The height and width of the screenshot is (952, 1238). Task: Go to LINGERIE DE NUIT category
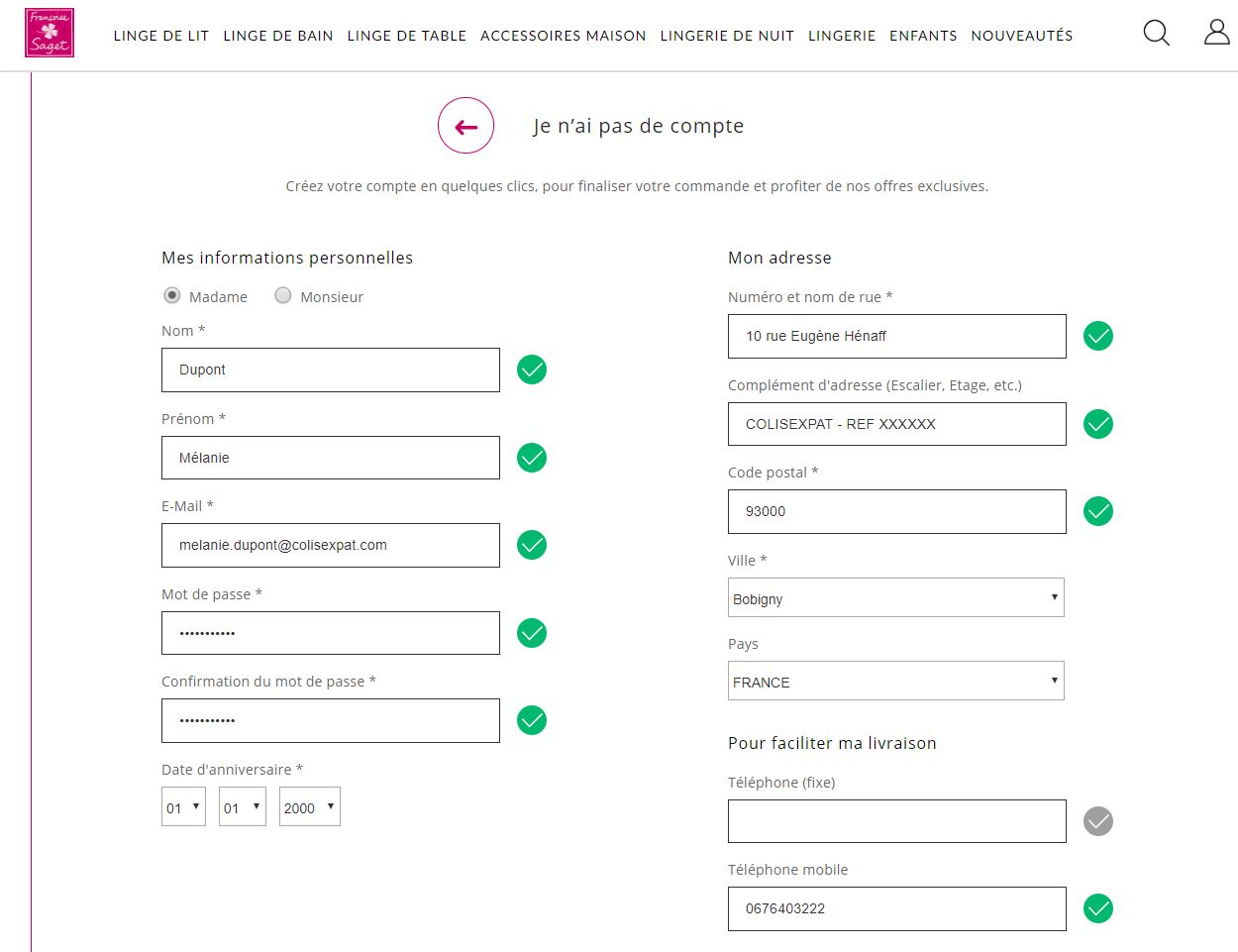727,36
